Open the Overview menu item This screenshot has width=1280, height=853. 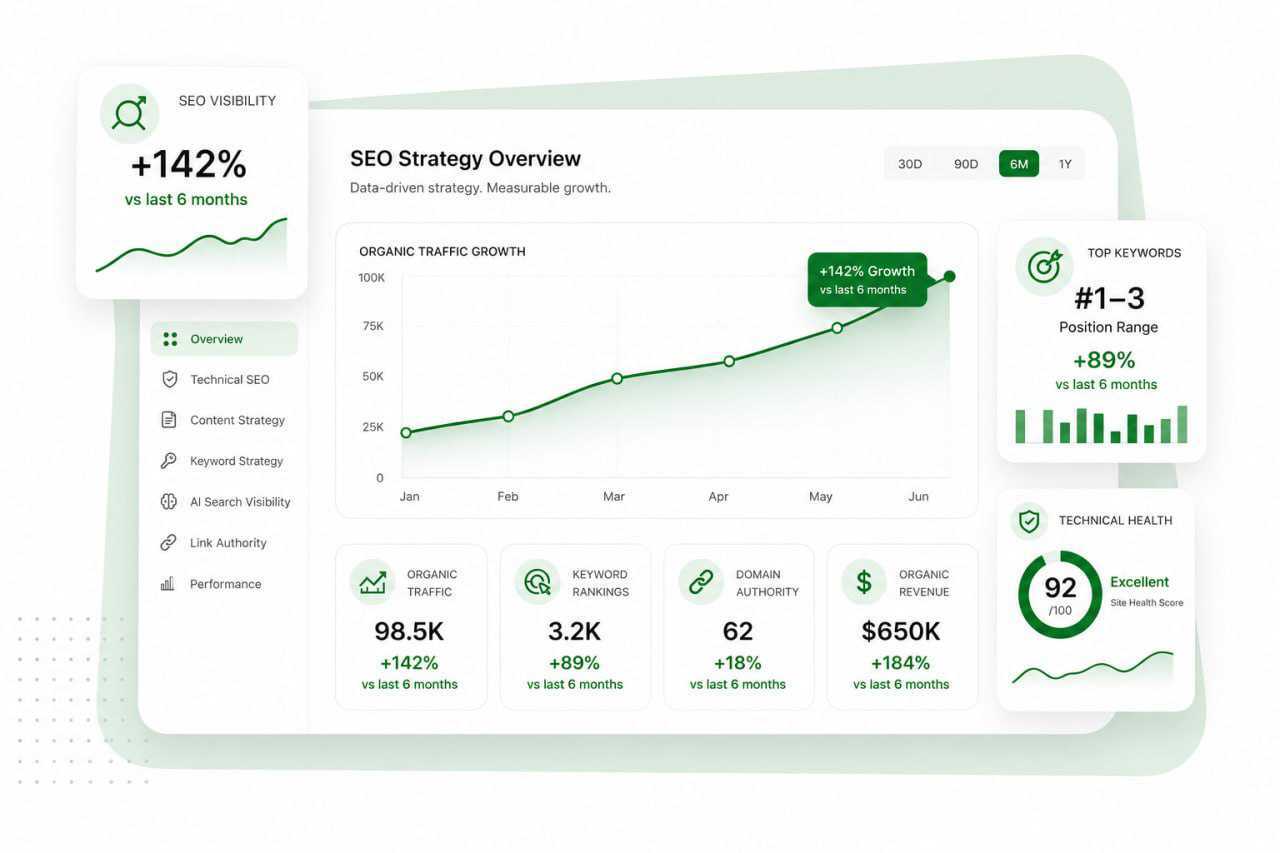coord(224,339)
